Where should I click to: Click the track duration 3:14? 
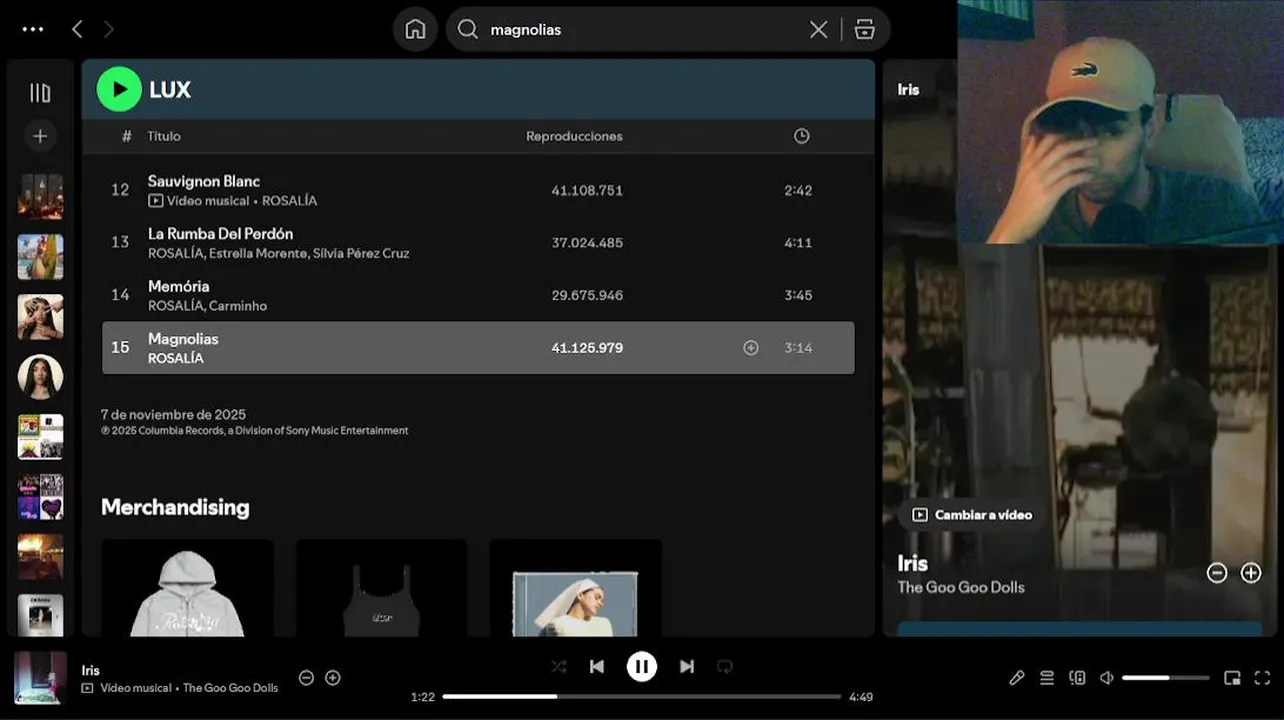(798, 348)
